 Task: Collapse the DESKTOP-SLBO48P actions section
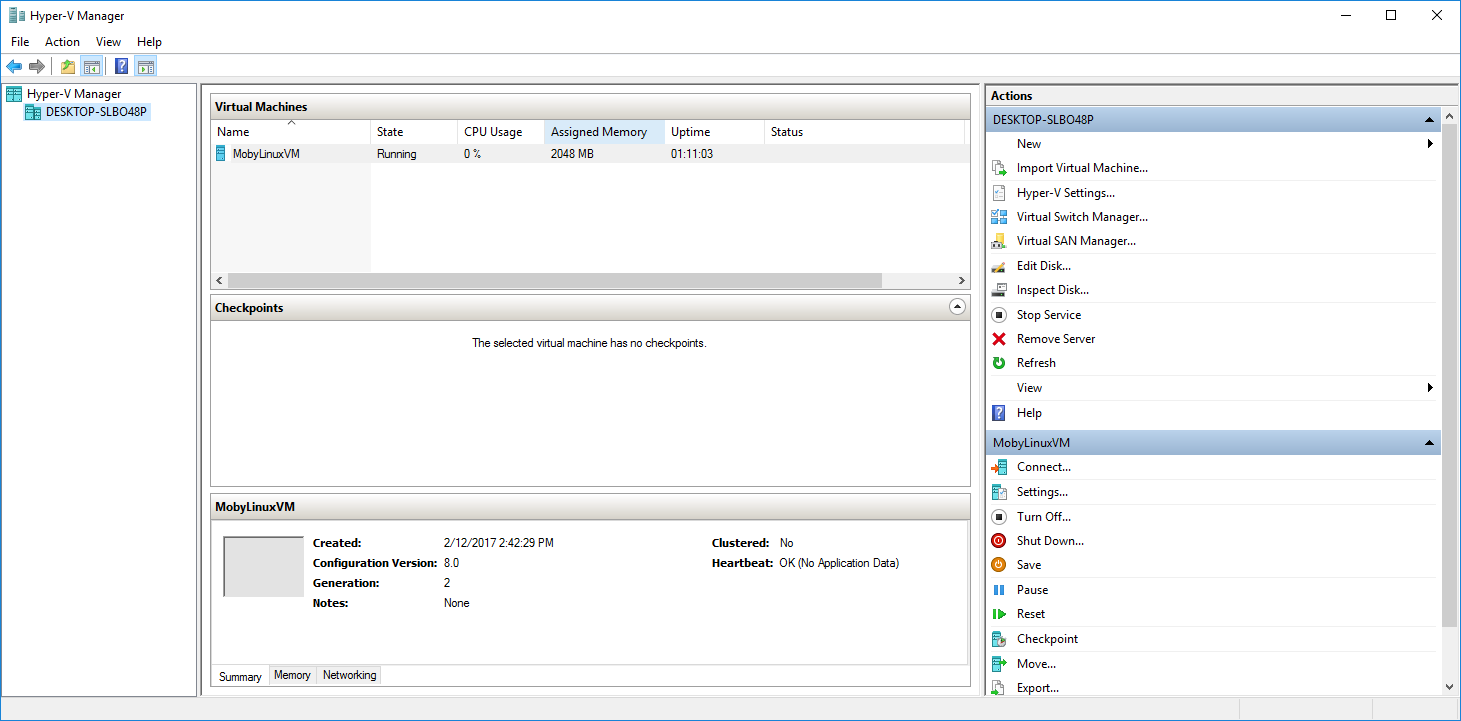click(x=1430, y=120)
